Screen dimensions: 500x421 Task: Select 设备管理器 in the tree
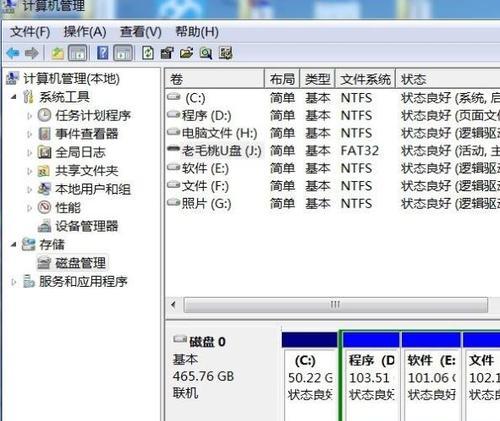[x=87, y=226]
